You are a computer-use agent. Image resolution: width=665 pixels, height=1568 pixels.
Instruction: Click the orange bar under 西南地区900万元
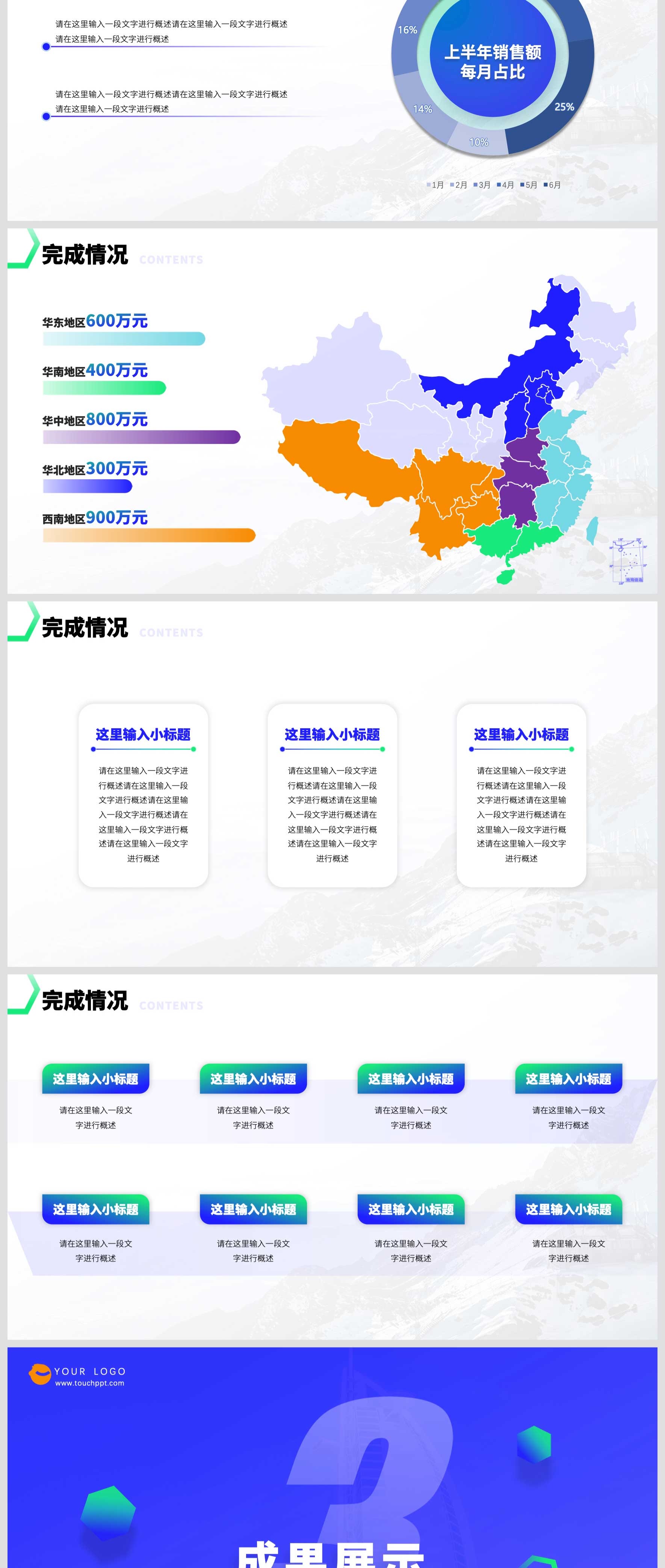tap(148, 535)
